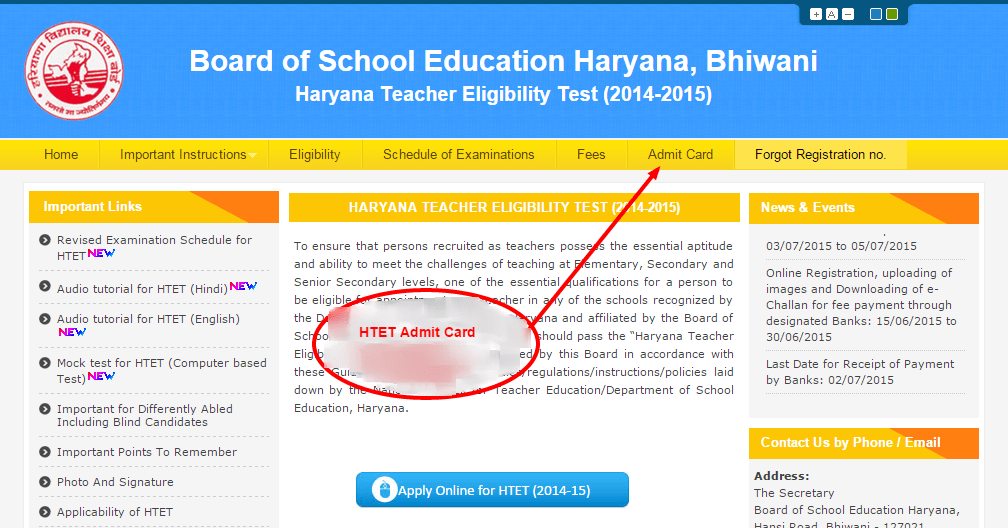Click bullet icon beside Audio tutorial (Hindi)

click(44, 286)
